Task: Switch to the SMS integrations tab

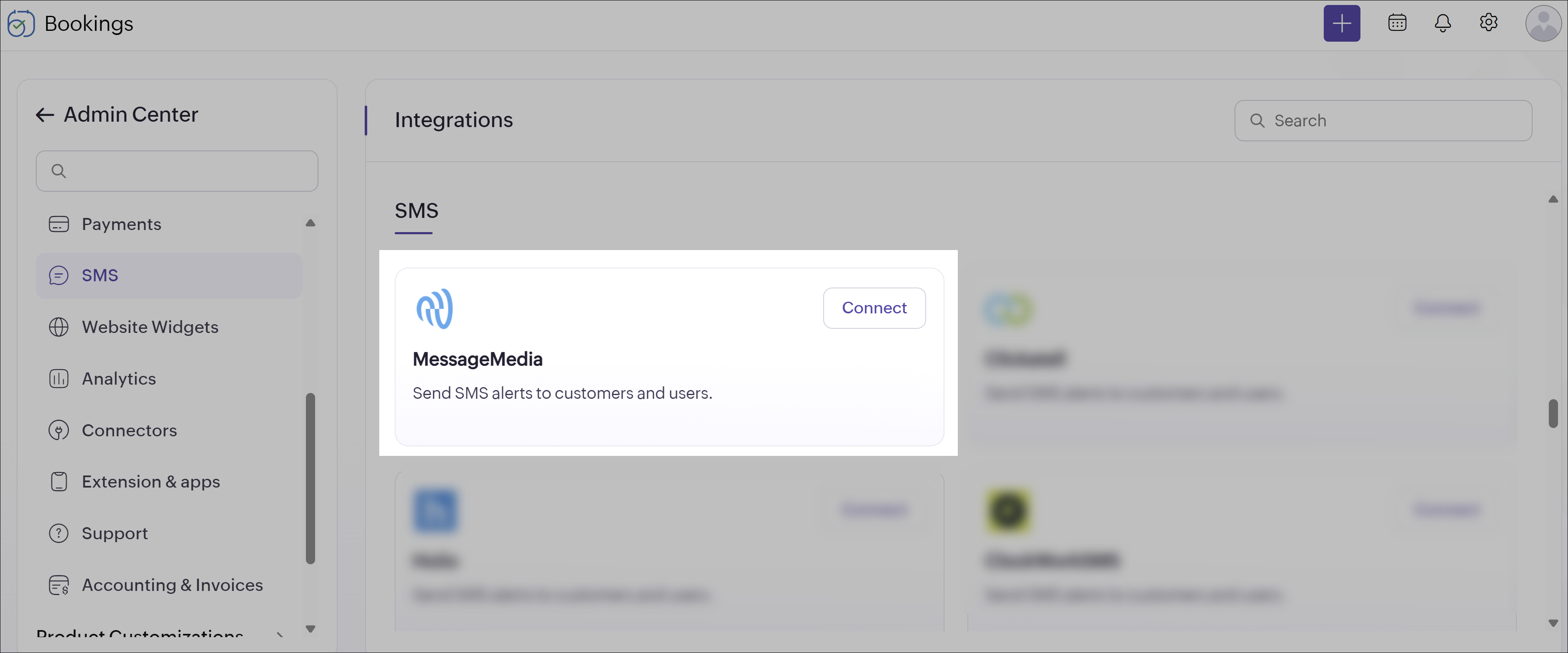Action: coord(416,210)
